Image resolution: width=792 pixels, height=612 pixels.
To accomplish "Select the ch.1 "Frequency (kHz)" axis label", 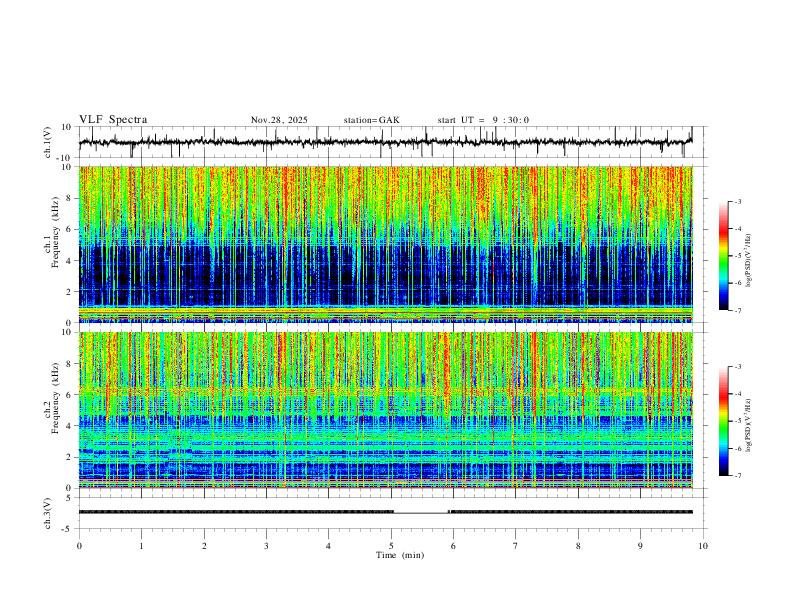I will pyautogui.click(x=56, y=234).
